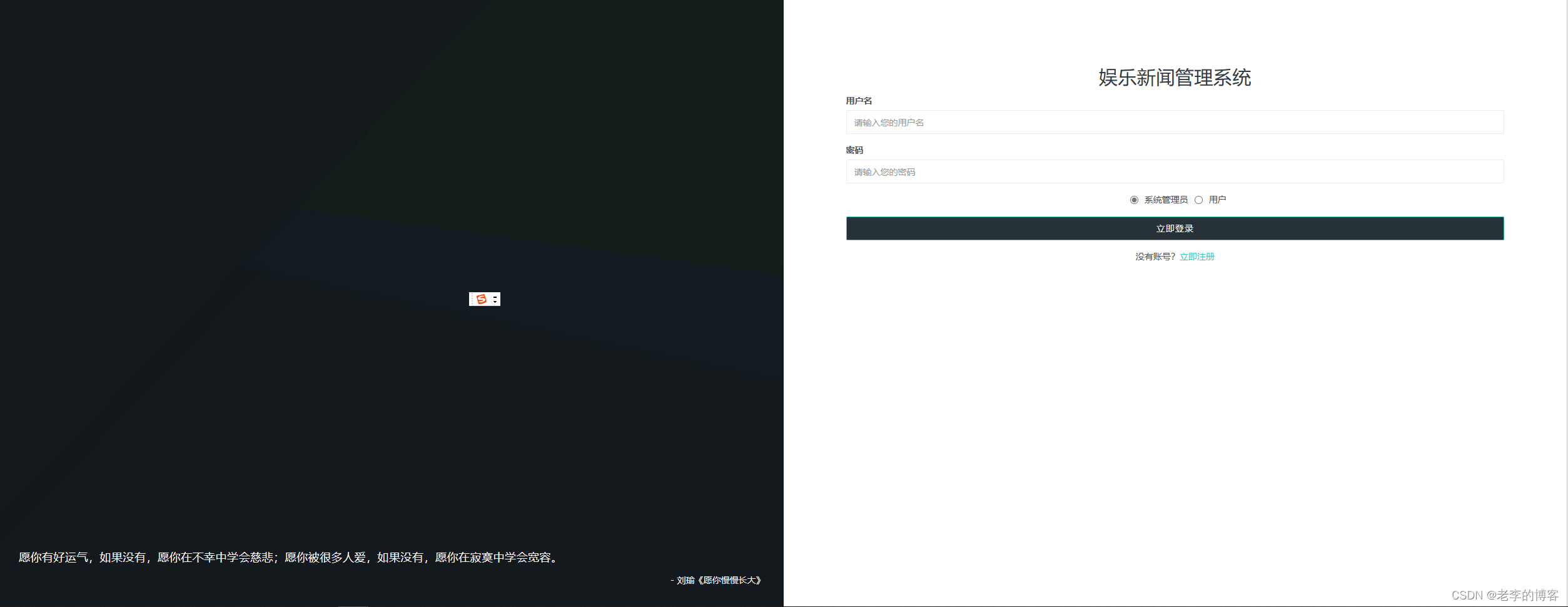
Task: Click the username input field
Action: coord(1174,122)
